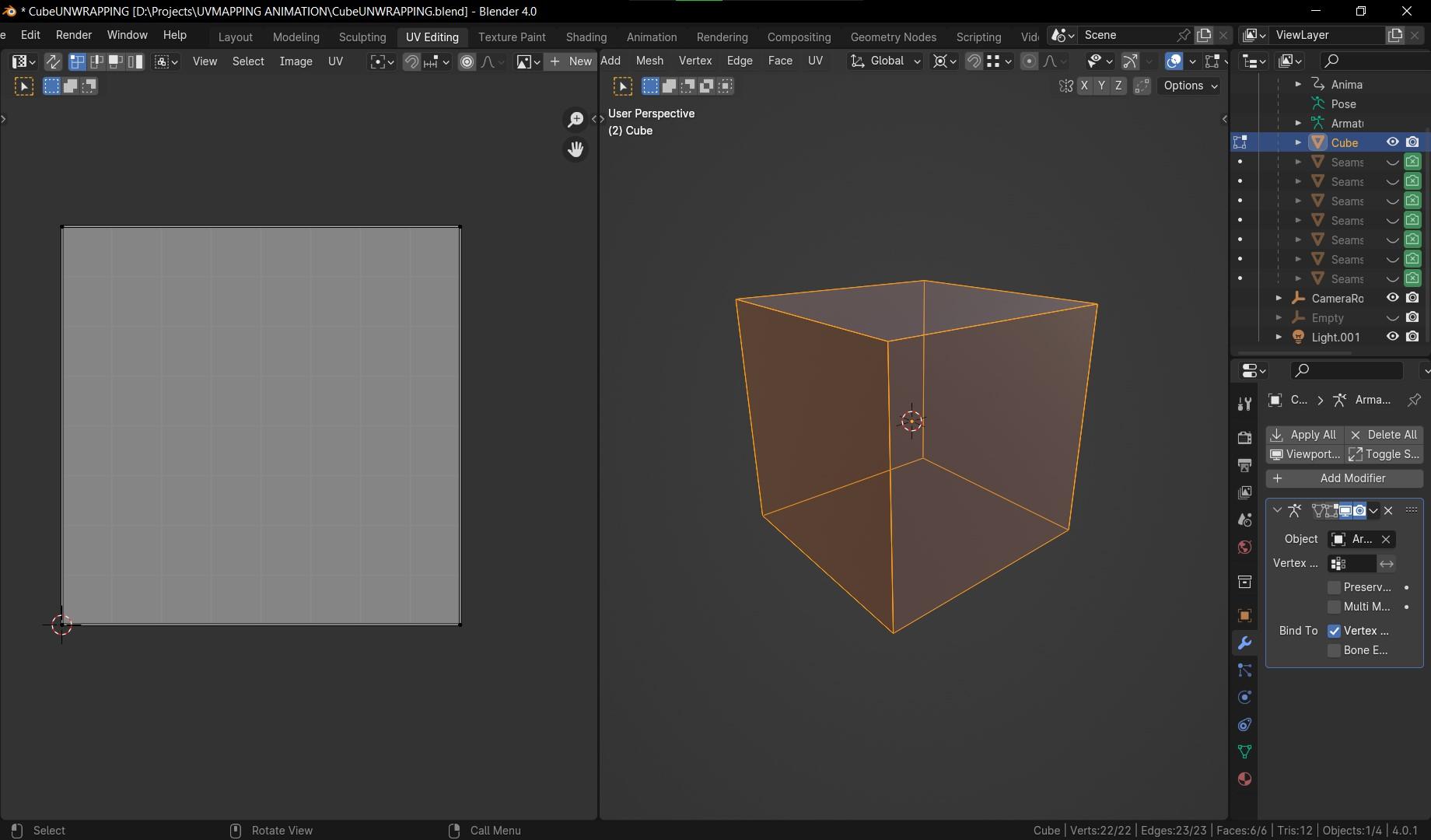
Task: Open the Object Data properties tab
Action: tap(1244, 751)
